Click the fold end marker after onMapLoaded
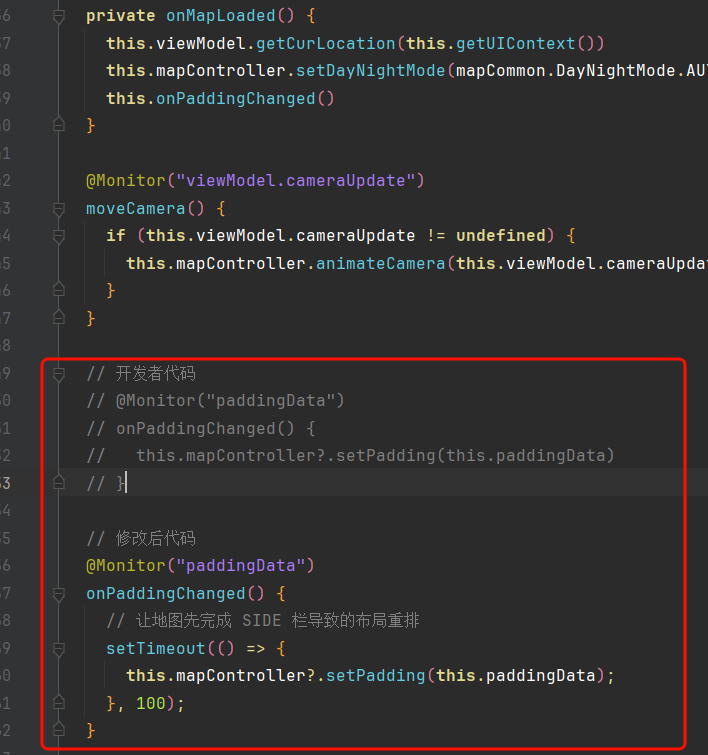The image size is (708, 755). coord(58,126)
